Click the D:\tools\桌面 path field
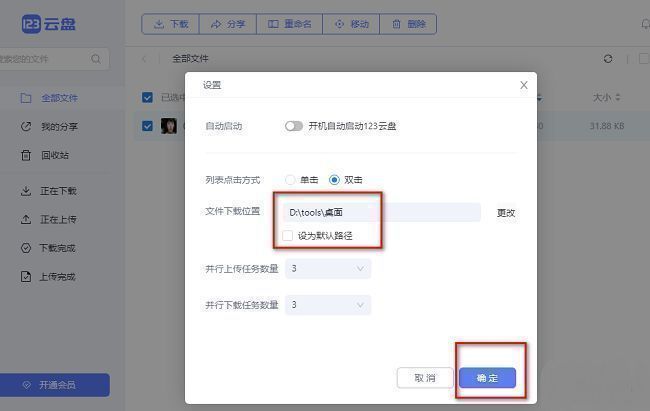 [x=382, y=212]
